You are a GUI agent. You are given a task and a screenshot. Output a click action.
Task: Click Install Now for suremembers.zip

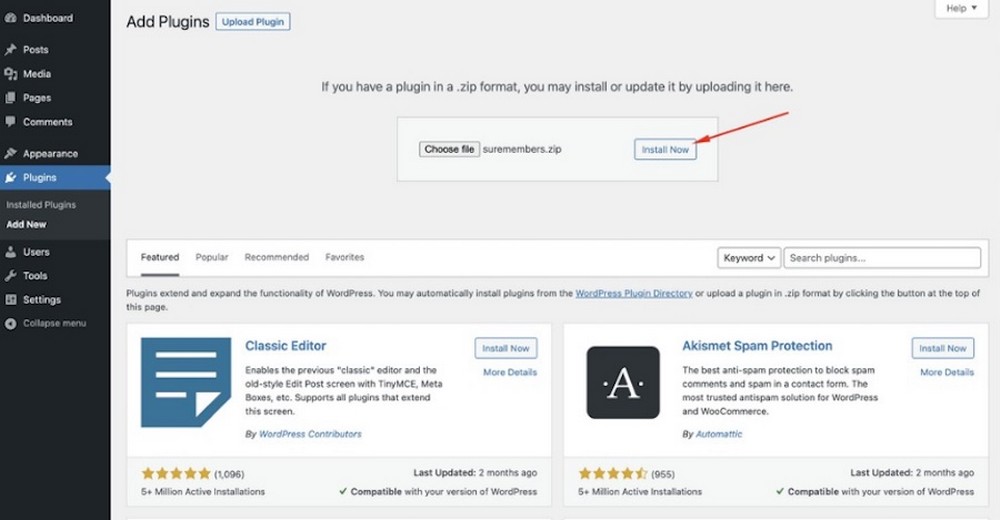(x=665, y=149)
